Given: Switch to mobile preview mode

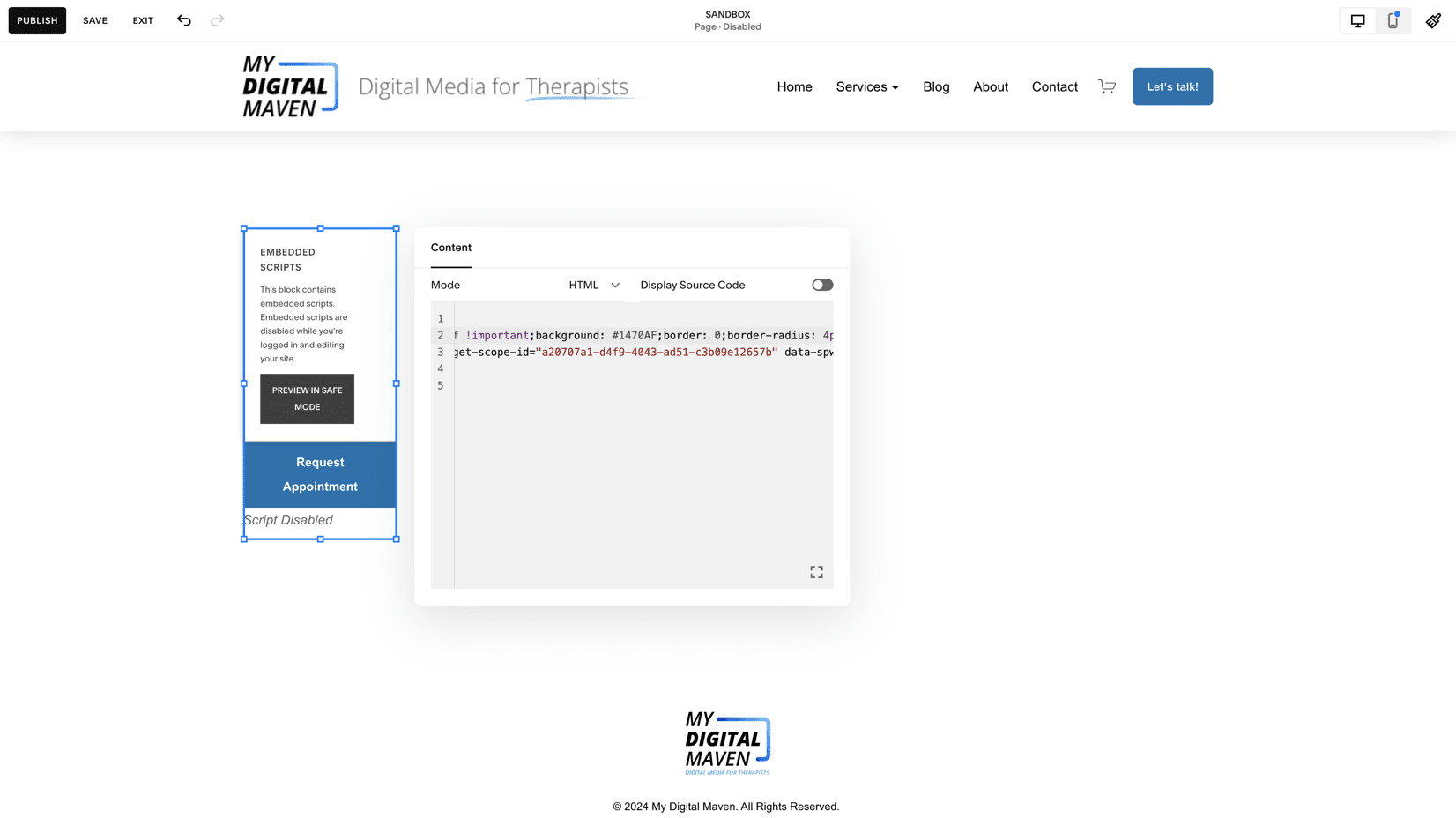Looking at the screenshot, I should (x=1393, y=19).
